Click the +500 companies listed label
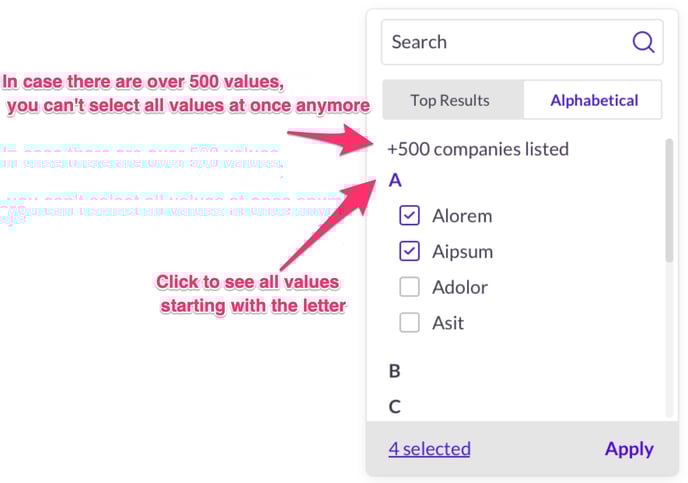Viewport: 688px width, 483px height. coord(478,149)
